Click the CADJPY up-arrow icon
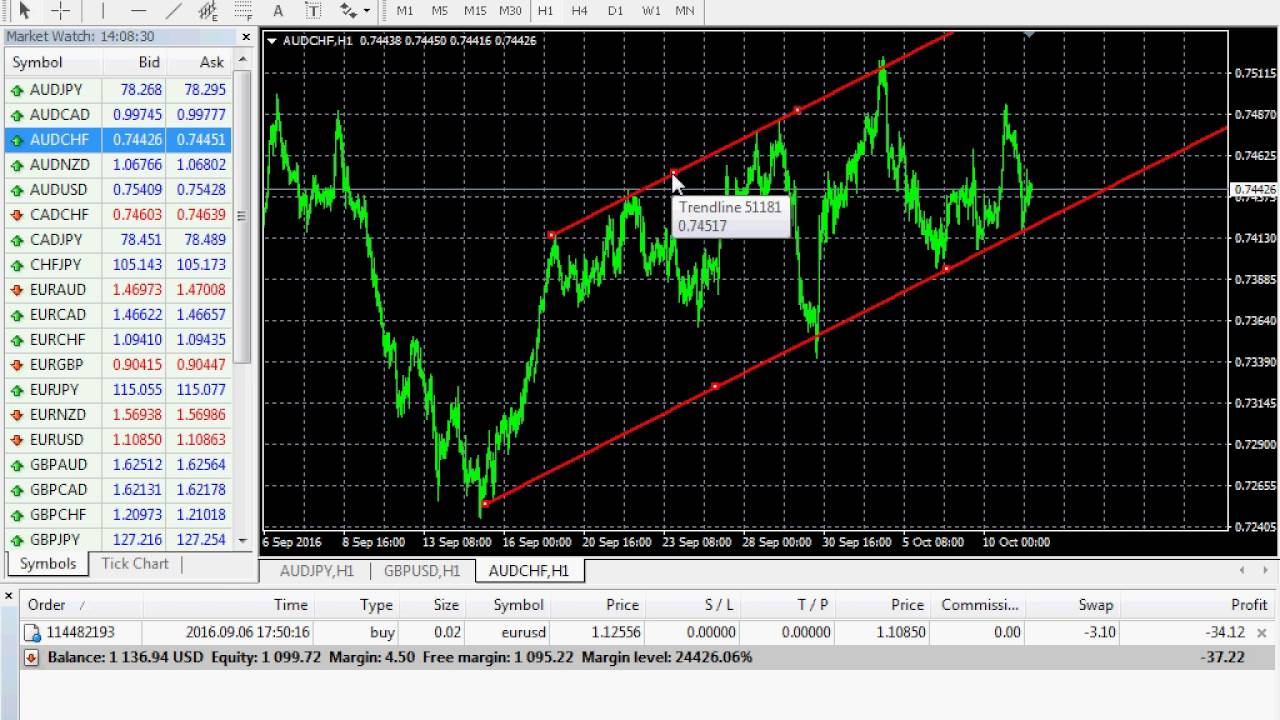 (x=17, y=240)
